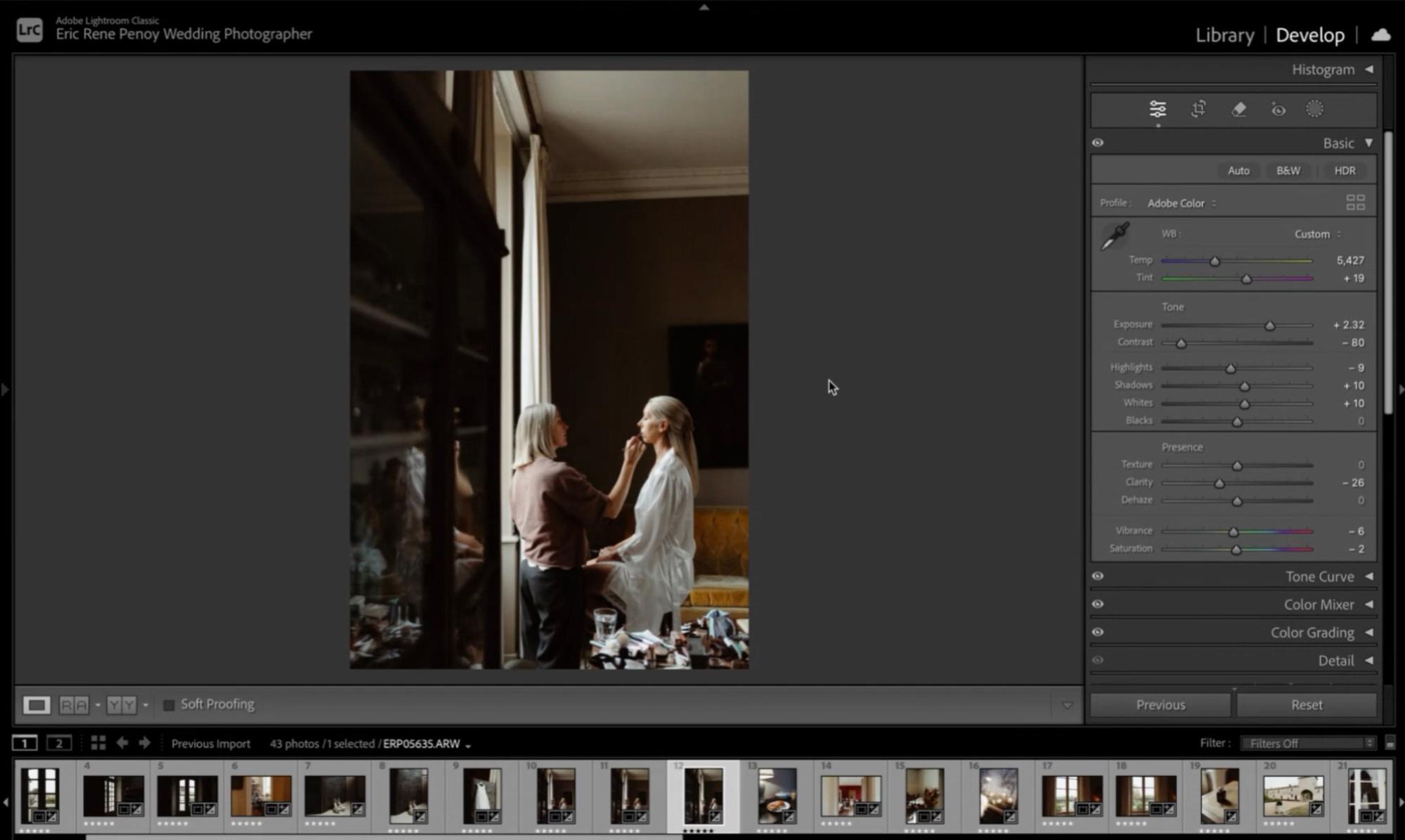Viewport: 1405px width, 840px height.
Task: Click the Previous button
Action: click(x=1160, y=704)
